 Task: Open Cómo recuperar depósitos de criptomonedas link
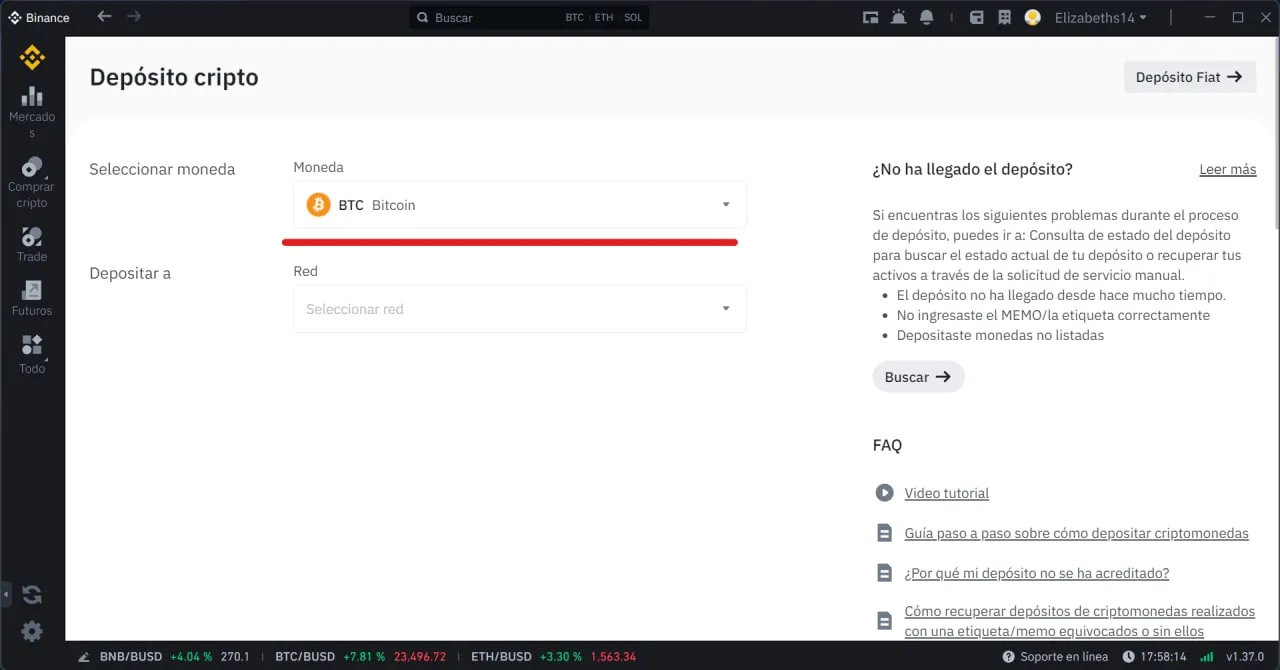pos(1079,621)
